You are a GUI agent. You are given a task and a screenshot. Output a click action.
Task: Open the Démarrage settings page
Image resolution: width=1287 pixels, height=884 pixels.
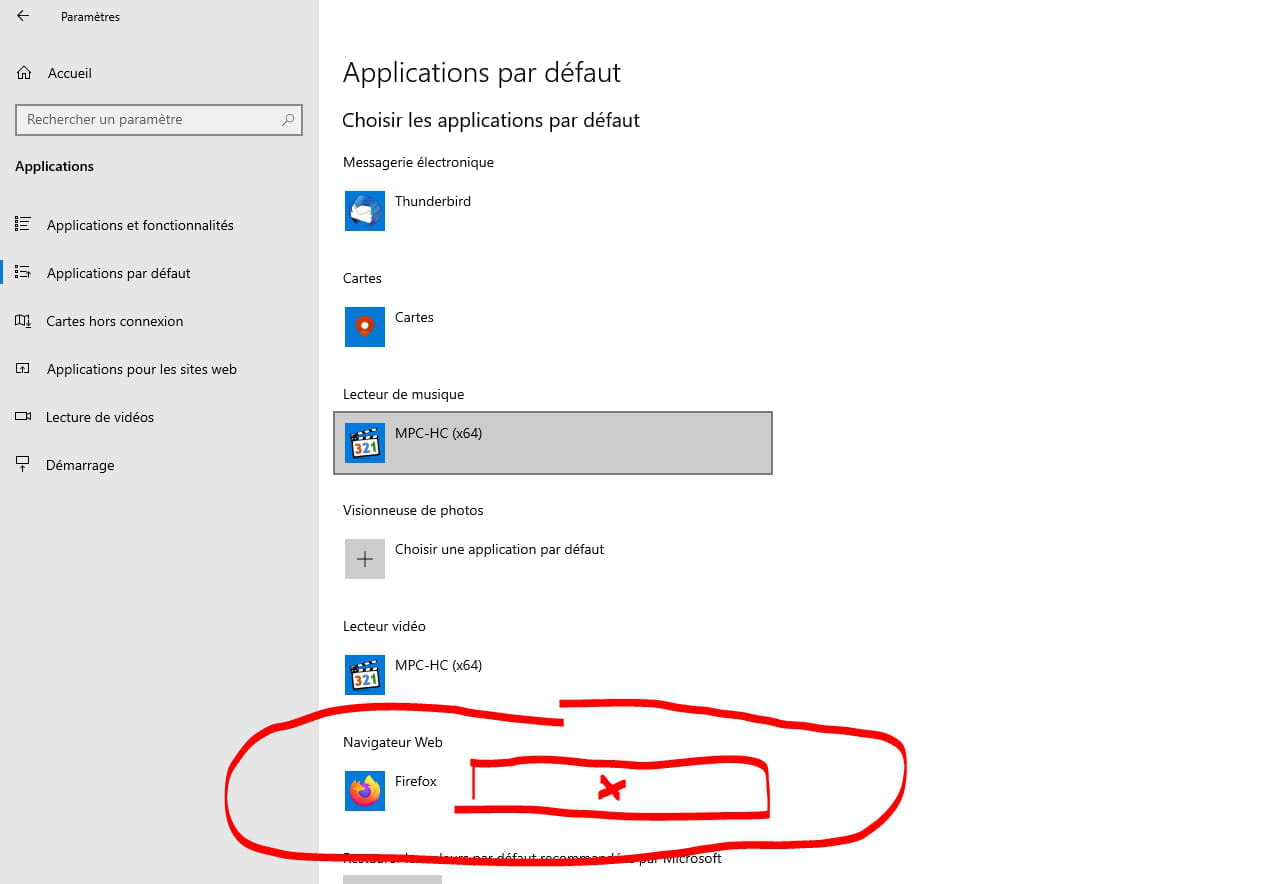click(80, 465)
